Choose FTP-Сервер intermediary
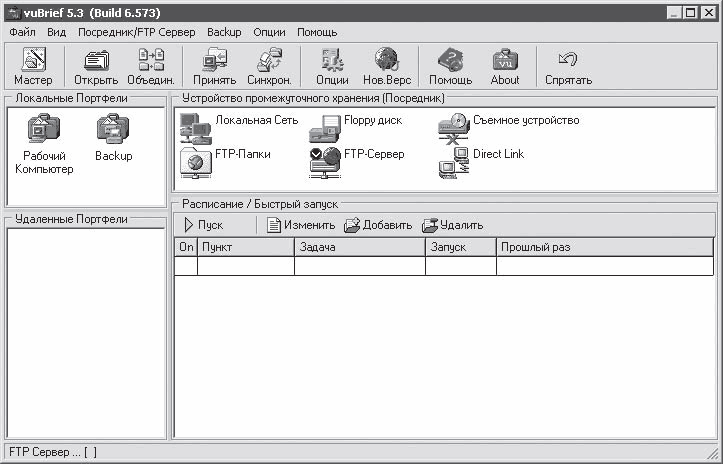The height and width of the screenshot is (464, 723). (x=356, y=162)
